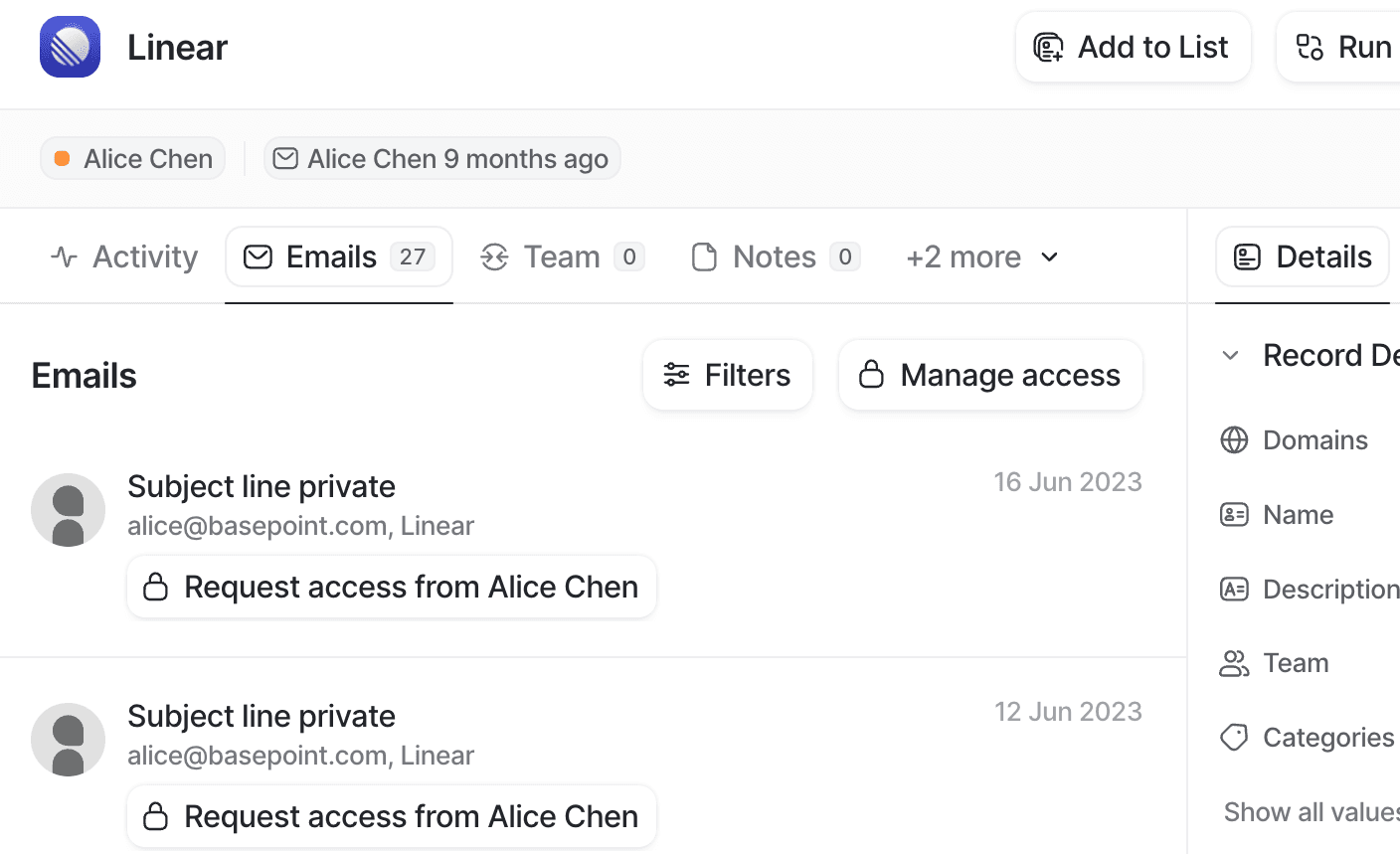Click the Linear company logo icon

(x=70, y=47)
